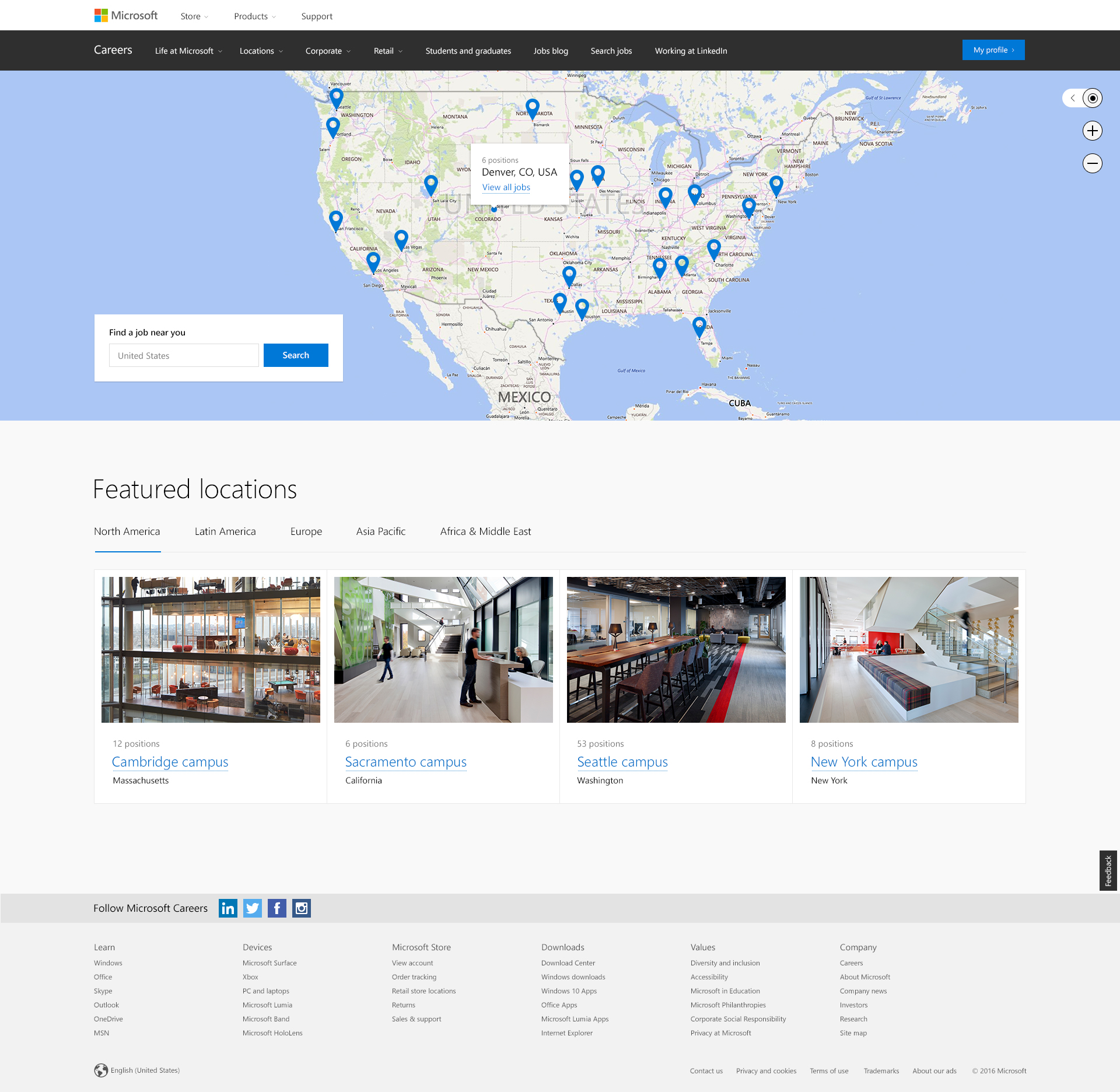Zoom out the map with minus button
The height and width of the screenshot is (1092, 1120).
1092,163
